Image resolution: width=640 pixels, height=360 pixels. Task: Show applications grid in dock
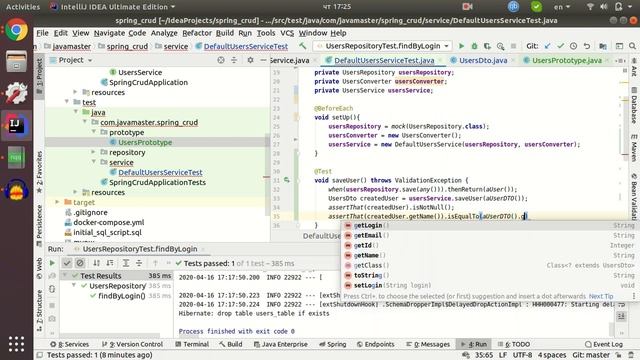[x=16, y=344]
